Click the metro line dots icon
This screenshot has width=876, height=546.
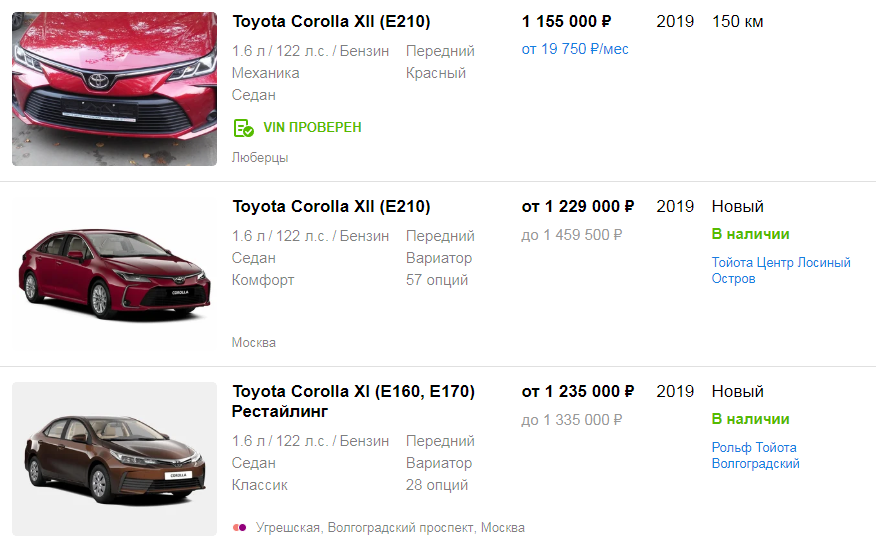point(240,527)
